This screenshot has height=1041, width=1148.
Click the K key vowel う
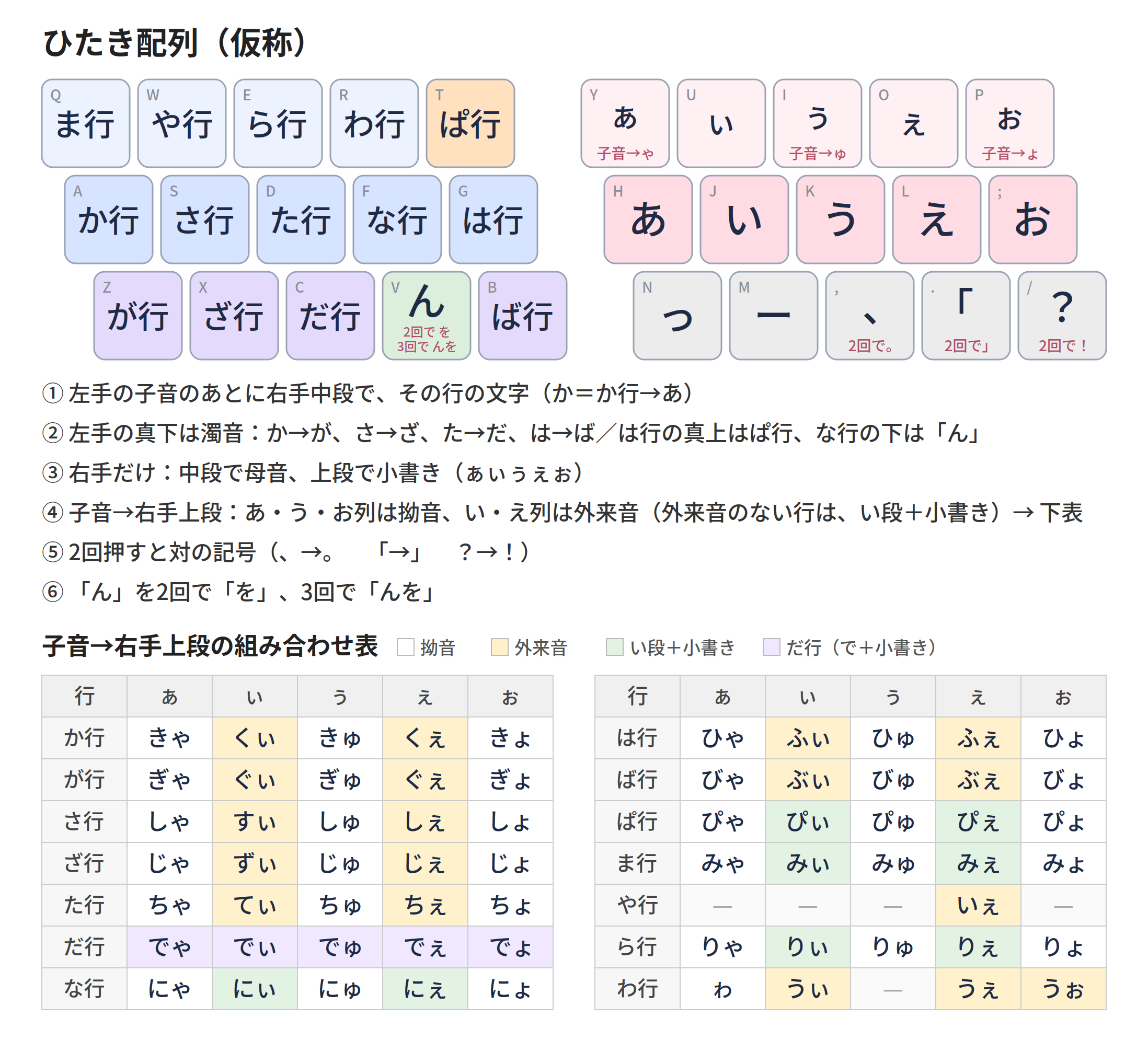pos(841,219)
